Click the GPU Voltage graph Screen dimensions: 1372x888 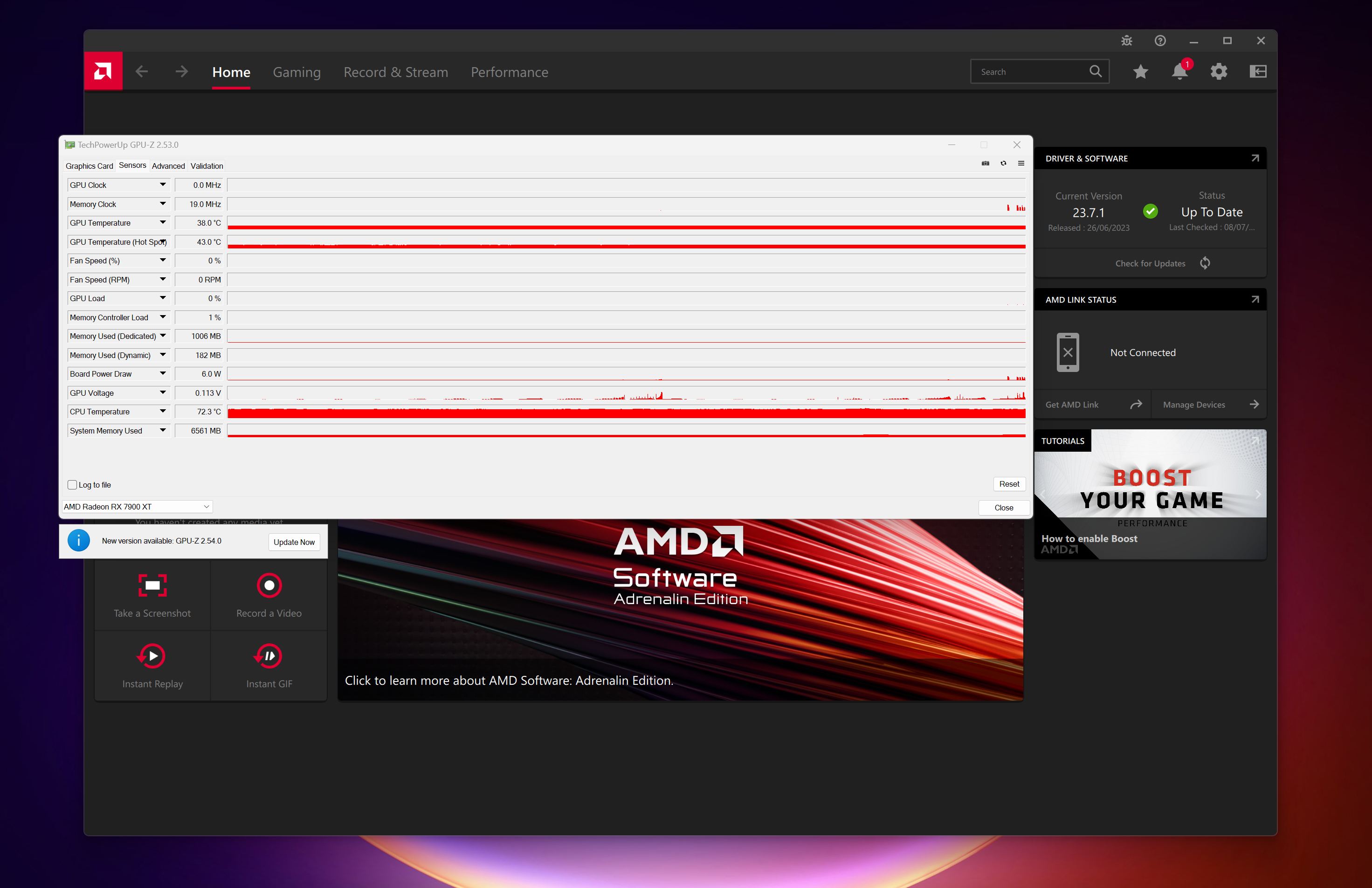point(626,393)
